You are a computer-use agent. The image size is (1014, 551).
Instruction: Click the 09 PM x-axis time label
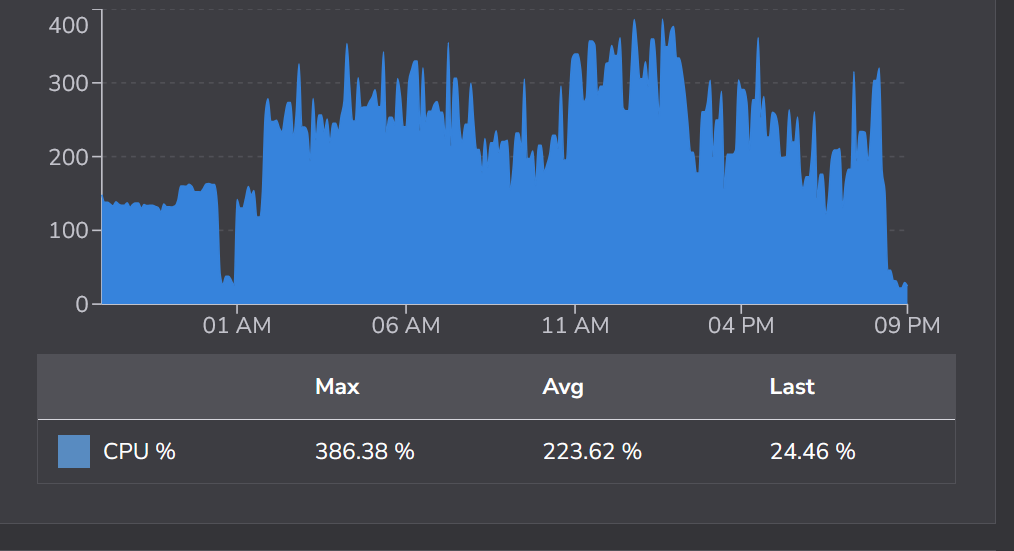pyautogui.click(x=906, y=326)
